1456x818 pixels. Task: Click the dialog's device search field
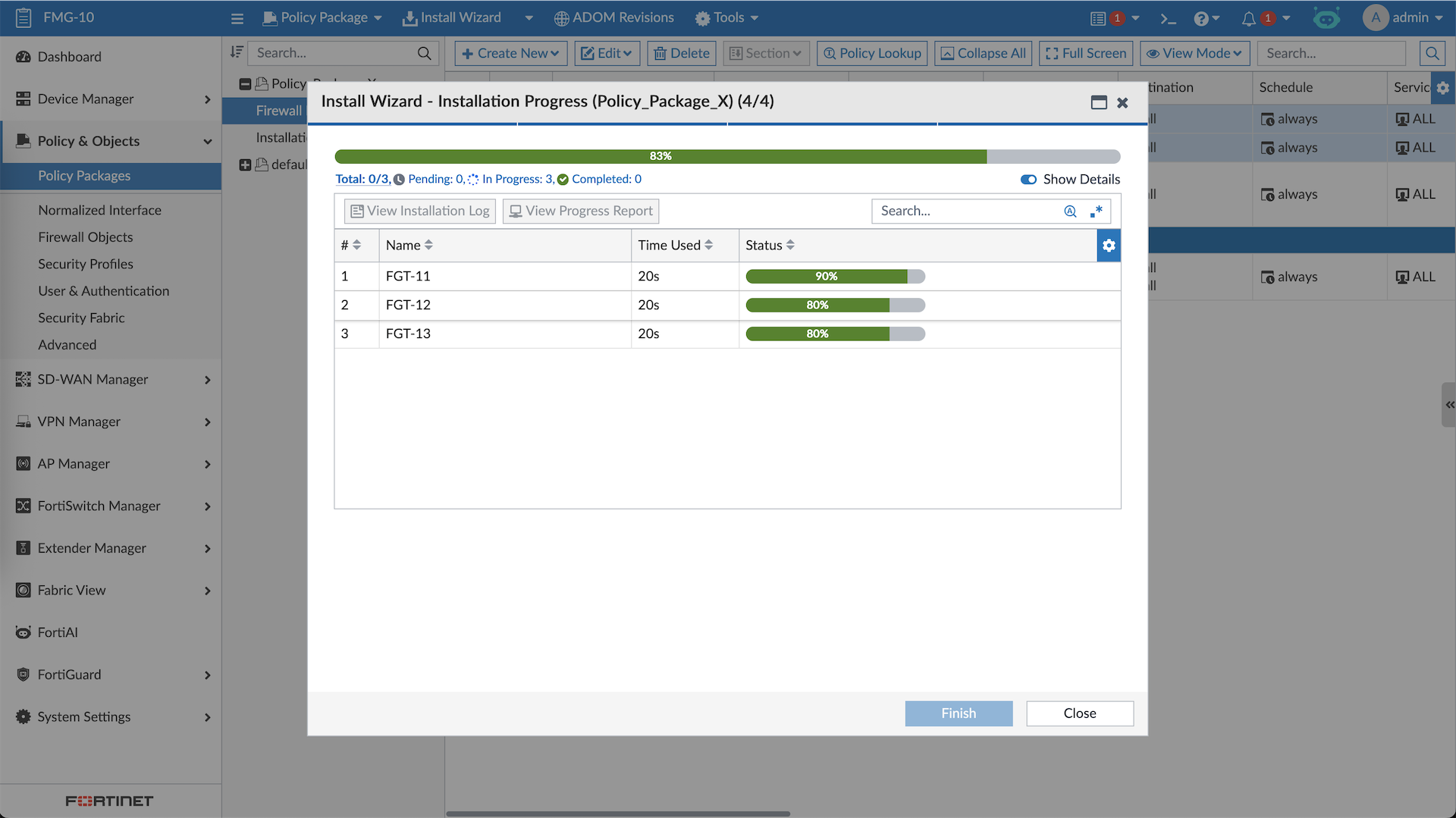pos(967,211)
